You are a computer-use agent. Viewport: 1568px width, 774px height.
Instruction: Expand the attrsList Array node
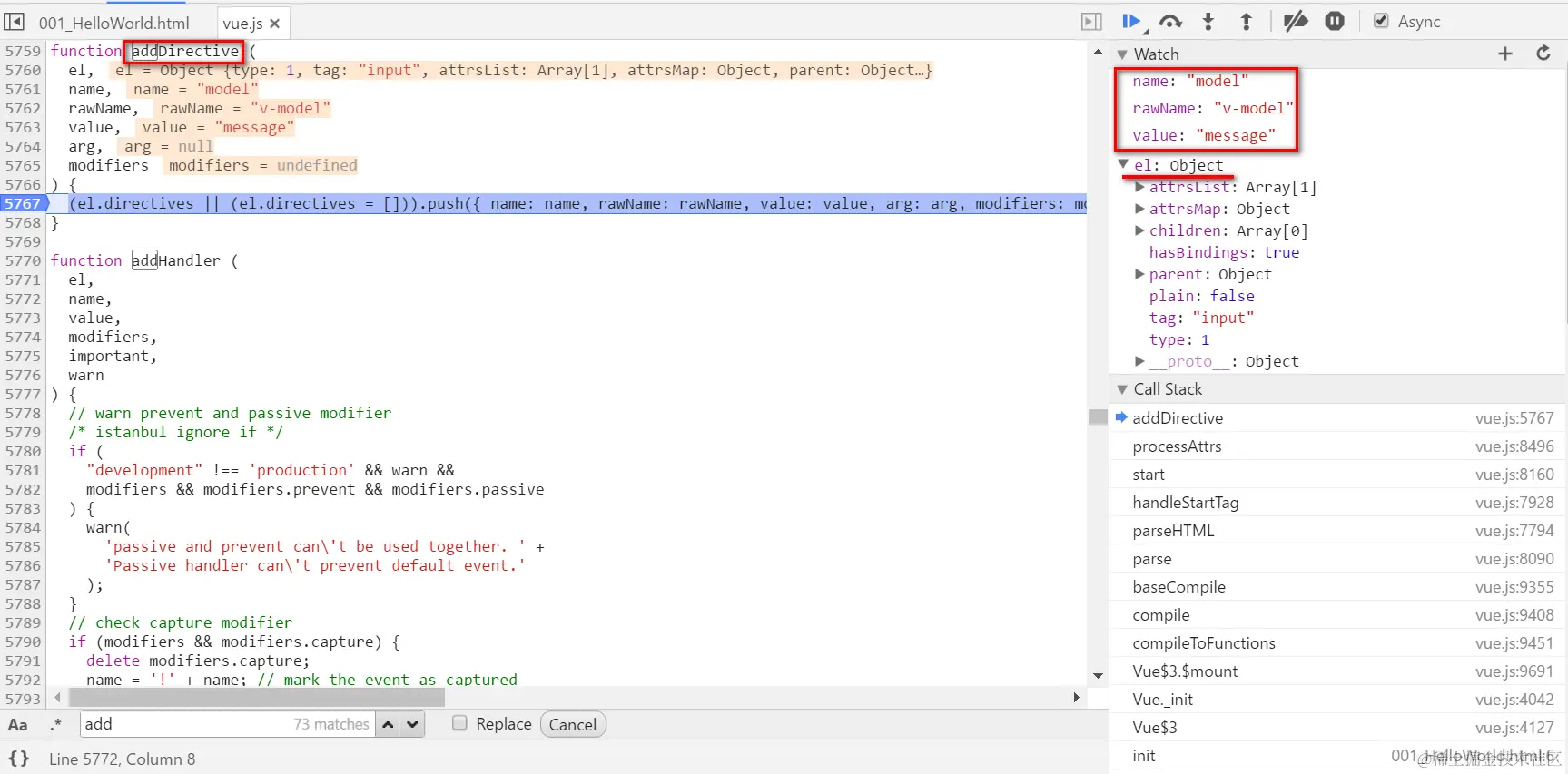[1140, 187]
